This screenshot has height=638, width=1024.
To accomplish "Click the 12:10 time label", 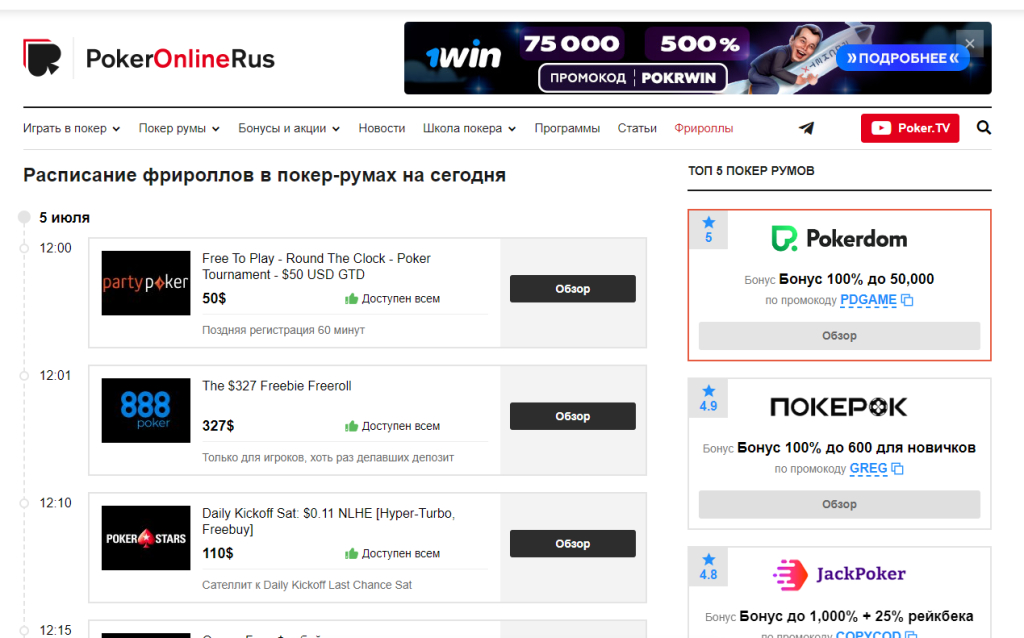I will [55, 503].
